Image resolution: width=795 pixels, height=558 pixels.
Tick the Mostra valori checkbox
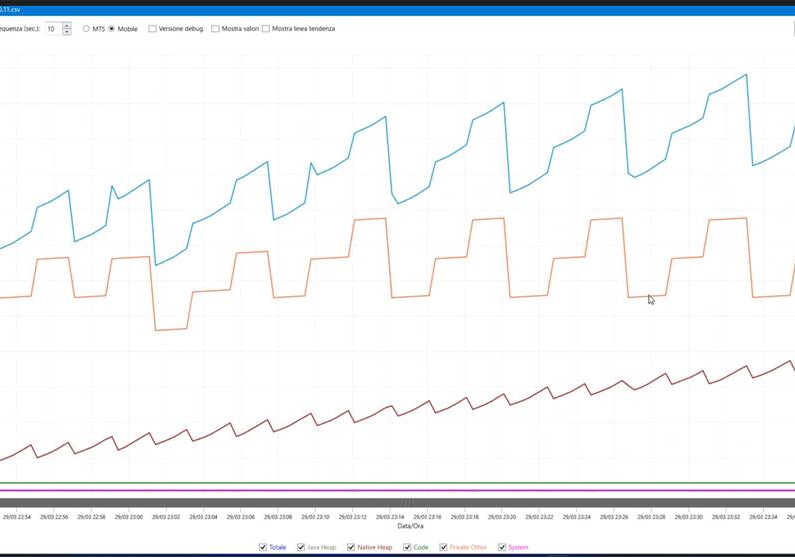[x=216, y=29]
